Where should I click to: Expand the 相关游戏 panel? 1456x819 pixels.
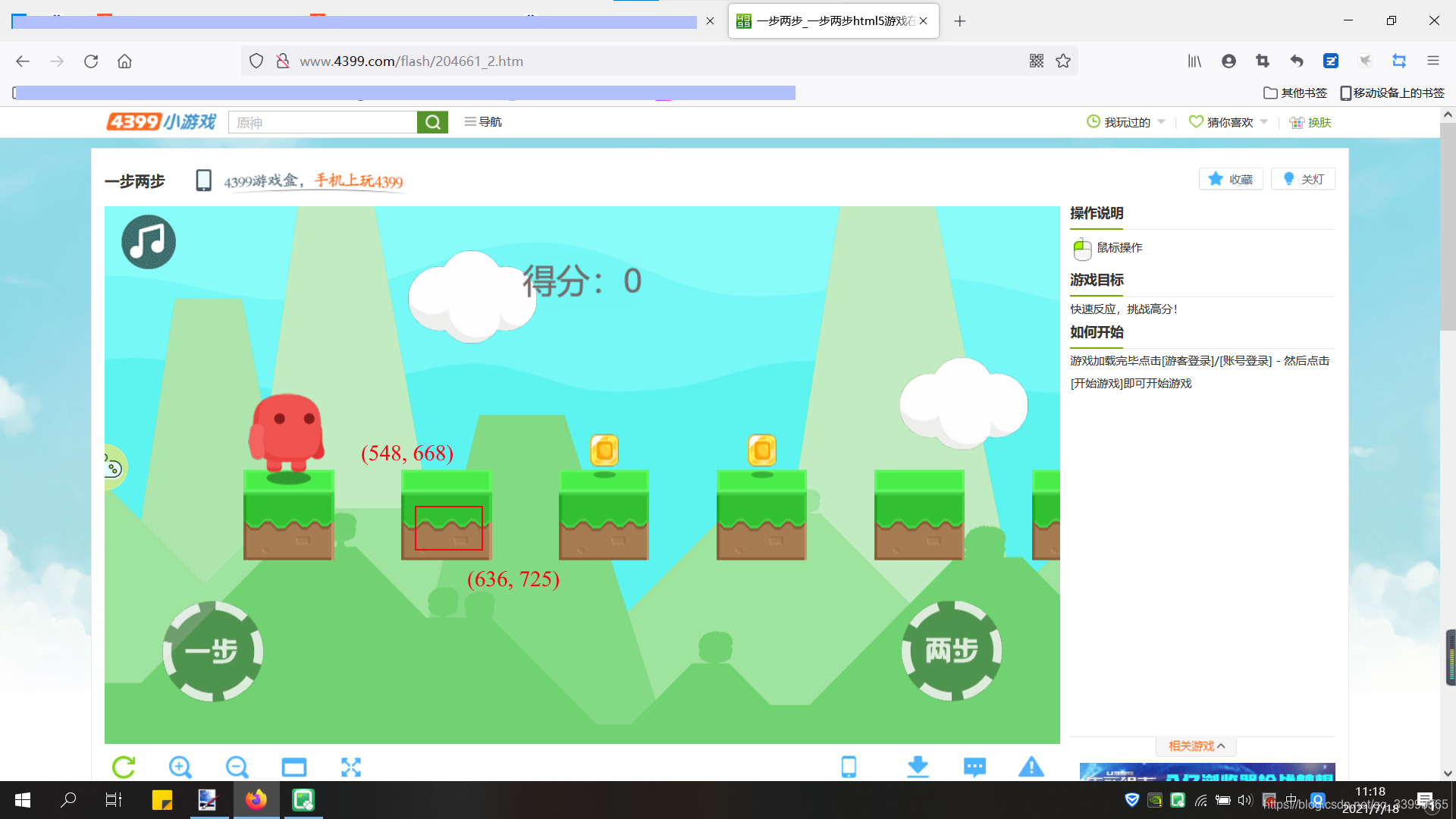(x=1197, y=746)
